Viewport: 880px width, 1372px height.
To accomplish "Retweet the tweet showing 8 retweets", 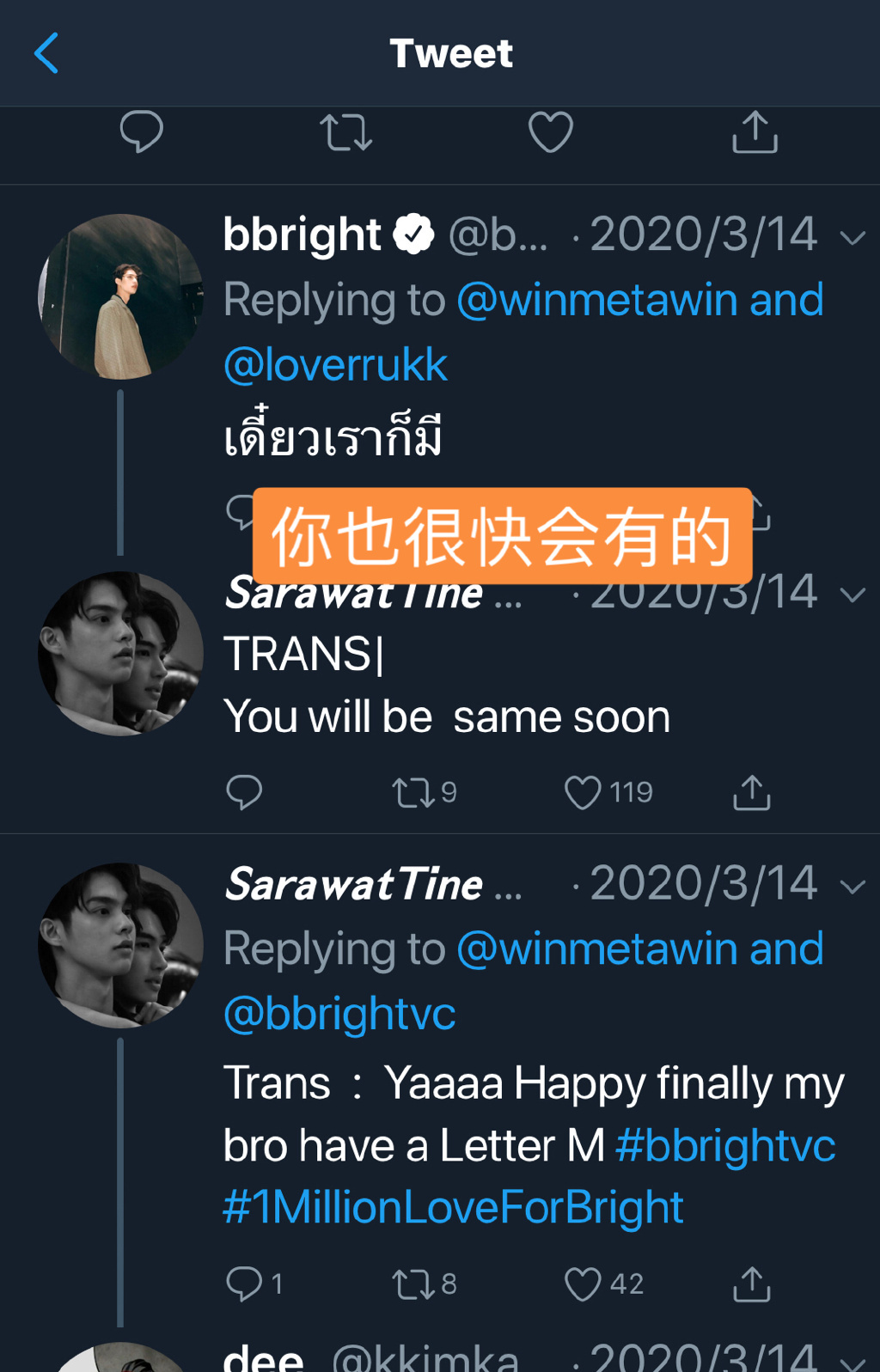I will pyautogui.click(x=414, y=1284).
